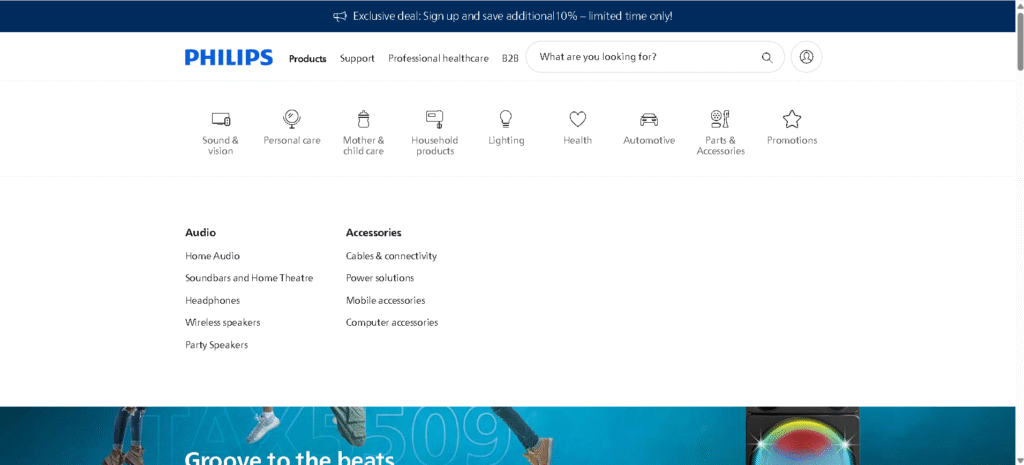Go to Soundbars and Home Theatre
The height and width of the screenshot is (465, 1024).
pos(249,278)
